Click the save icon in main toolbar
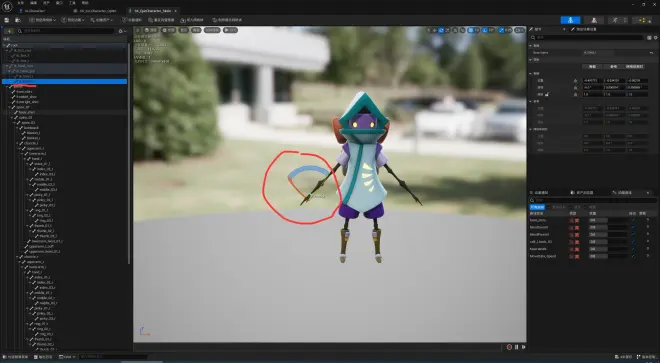The height and width of the screenshot is (363, 660). pos(7,20)
